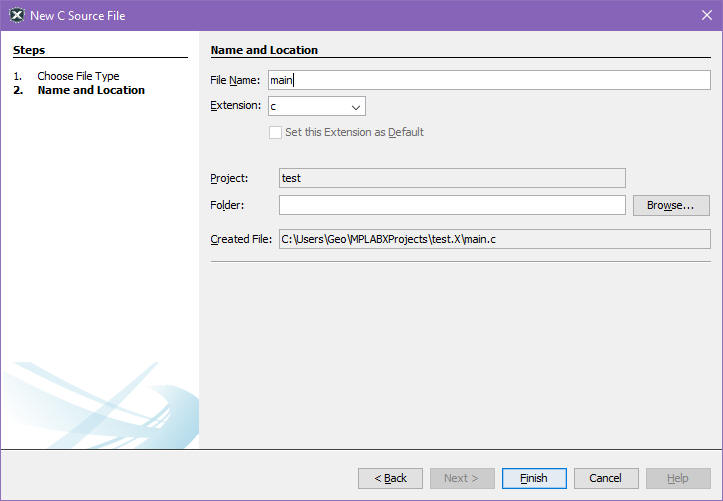
Task: Click the MPLAB X icon in title bar
Action: click(16, 15)
